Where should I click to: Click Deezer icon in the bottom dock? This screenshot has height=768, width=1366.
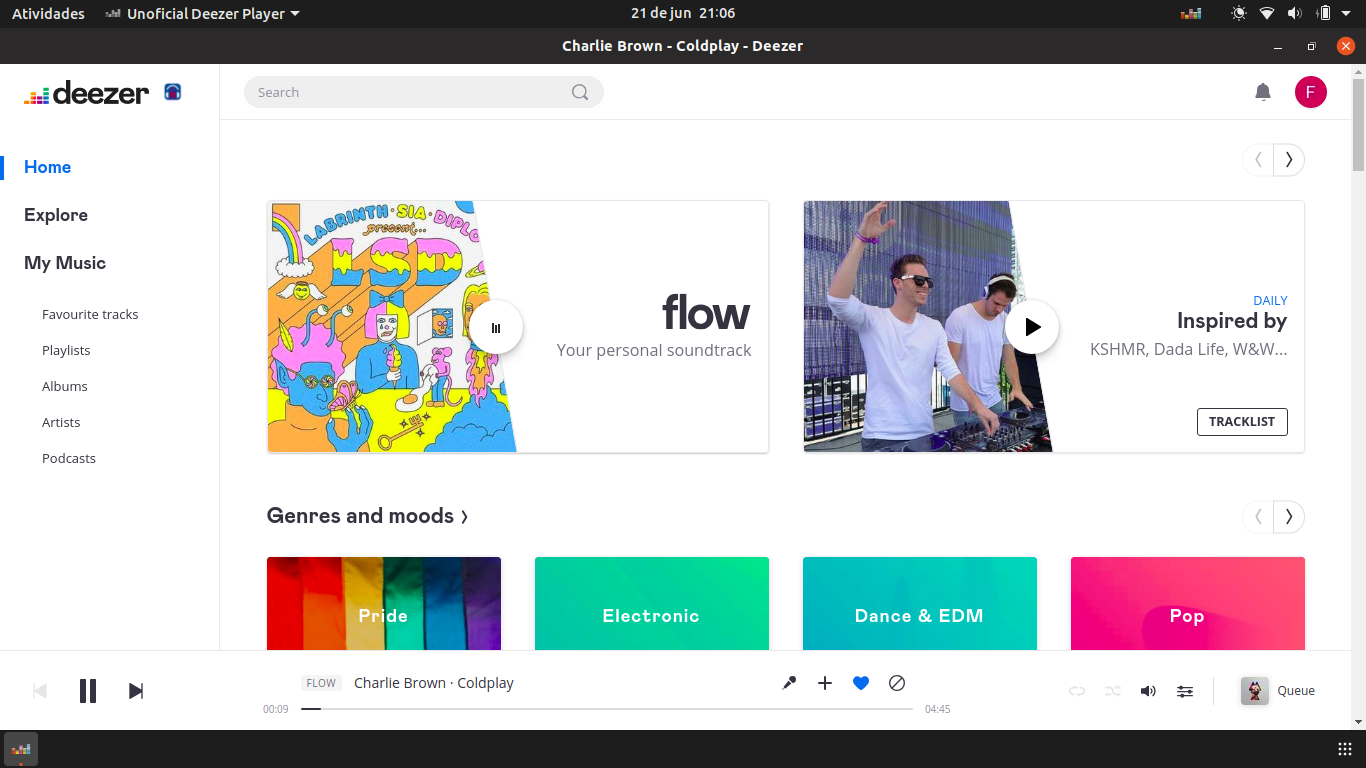21,748
